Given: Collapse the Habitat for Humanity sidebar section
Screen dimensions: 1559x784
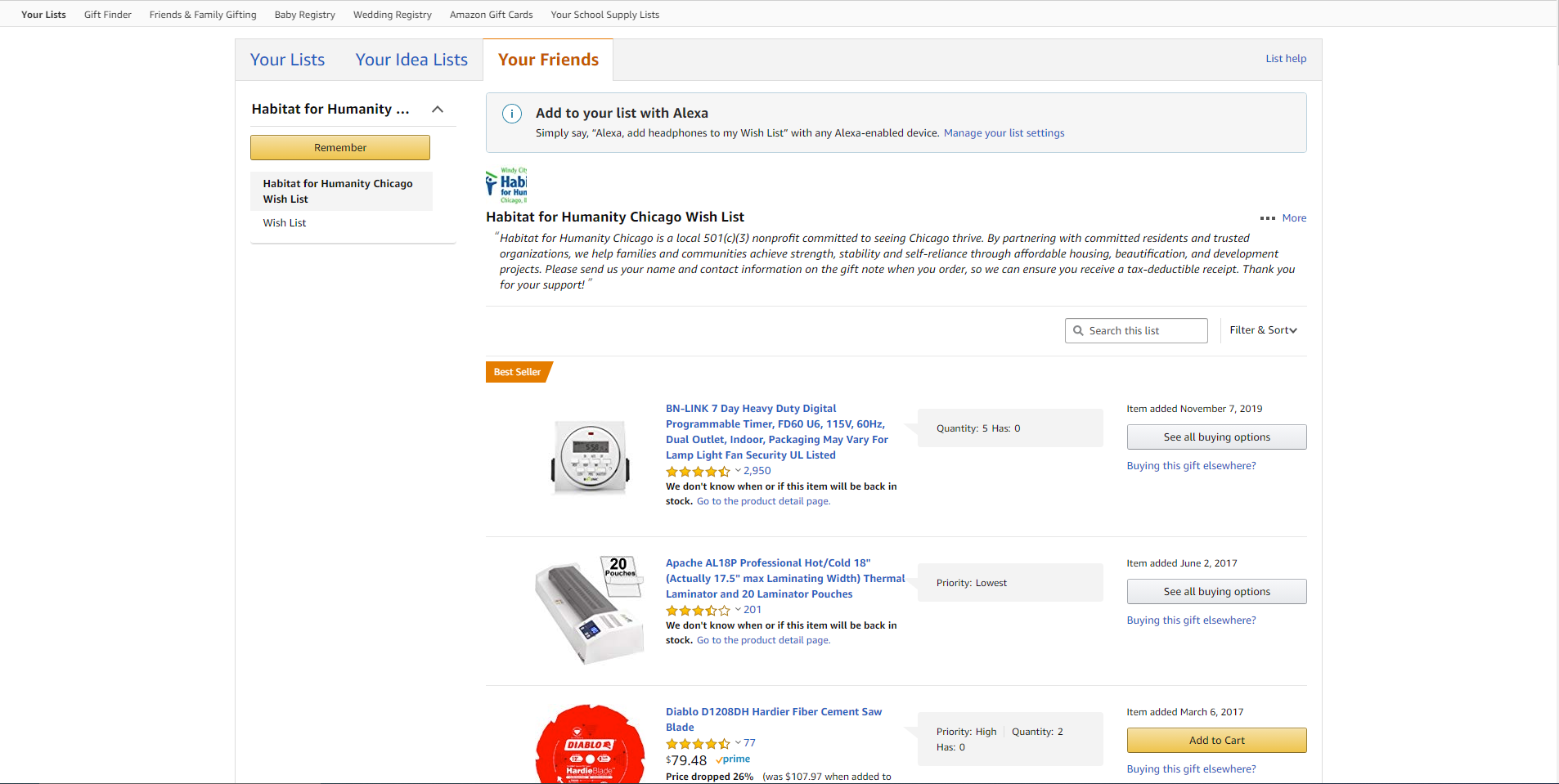Looking at the screenshot, I should (438, 110).
